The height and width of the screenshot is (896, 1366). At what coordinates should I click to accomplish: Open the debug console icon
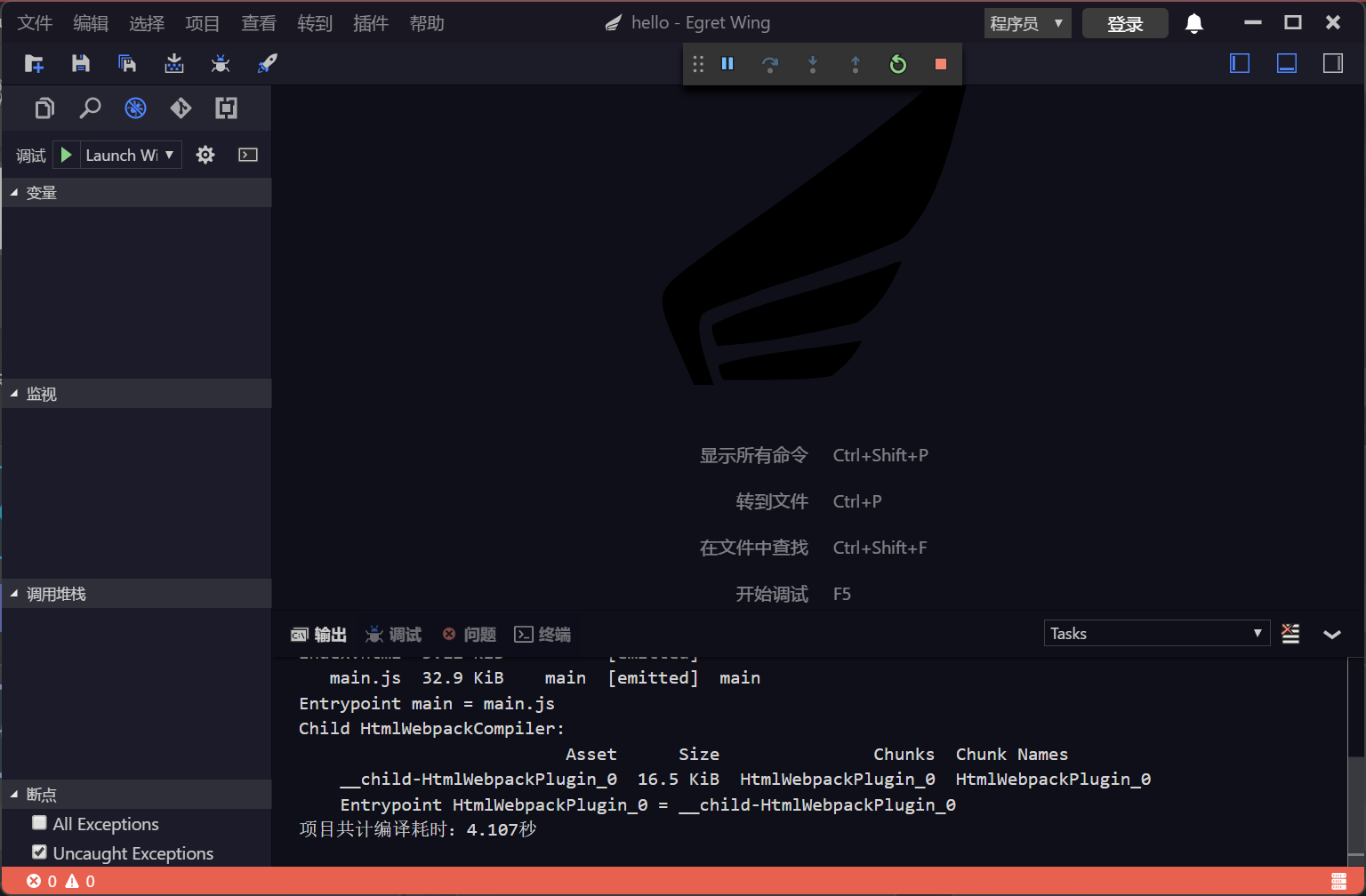point(248,155)
